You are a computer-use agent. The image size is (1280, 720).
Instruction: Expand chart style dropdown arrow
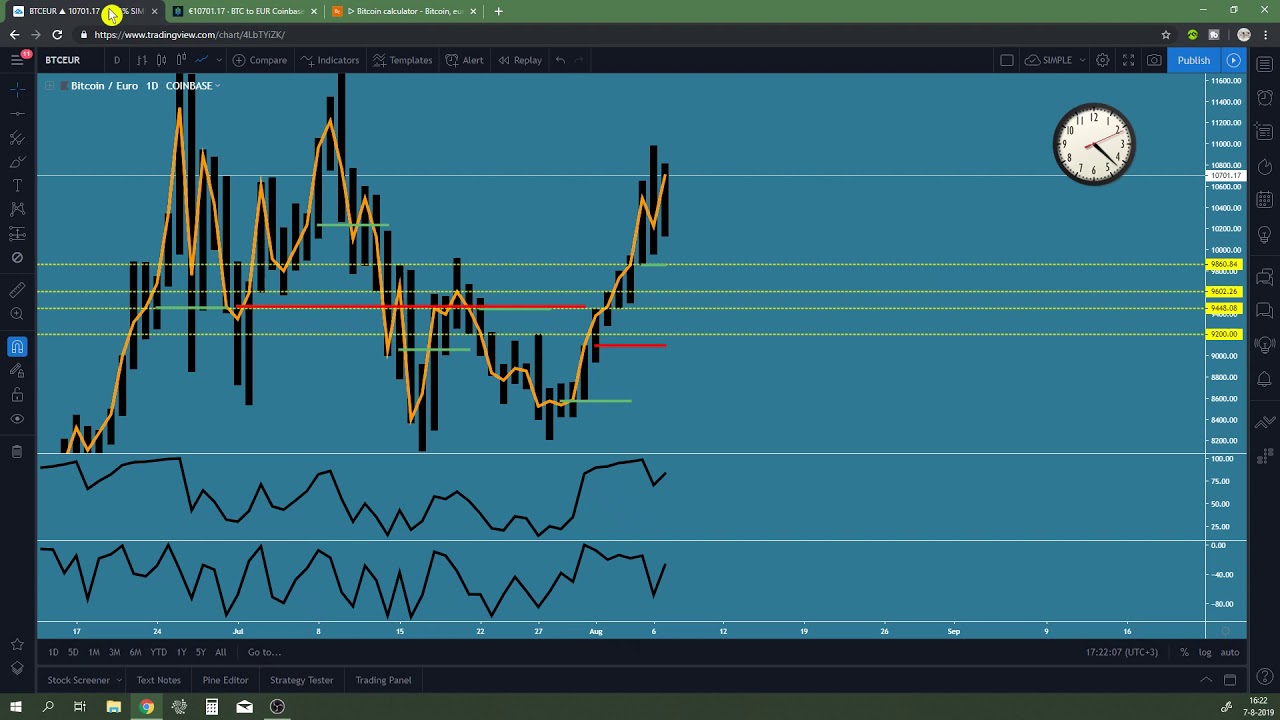(217, 60)
